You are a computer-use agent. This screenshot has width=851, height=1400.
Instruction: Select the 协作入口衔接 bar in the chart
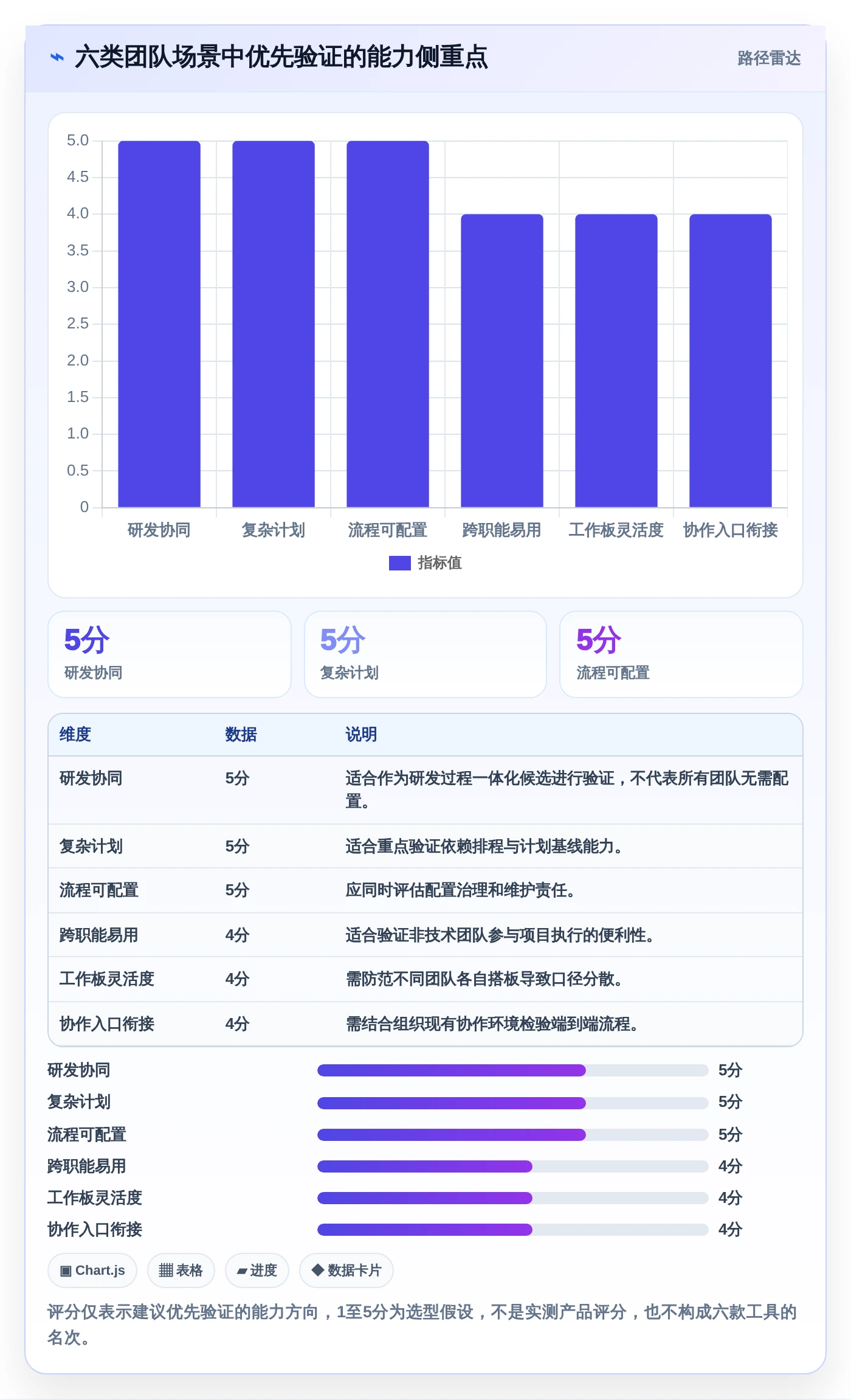[x=731, y=361]
